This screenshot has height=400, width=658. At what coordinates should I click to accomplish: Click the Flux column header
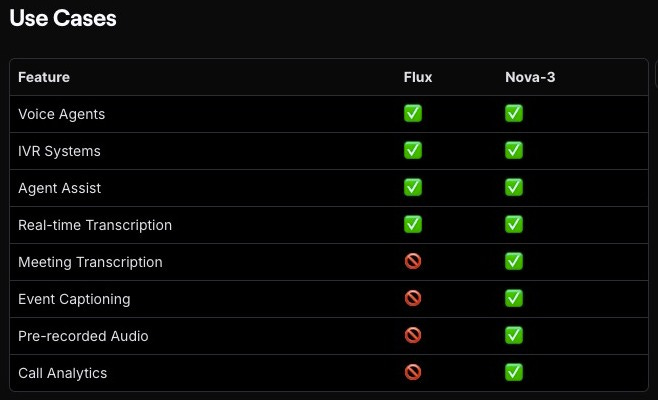[418, 77]
